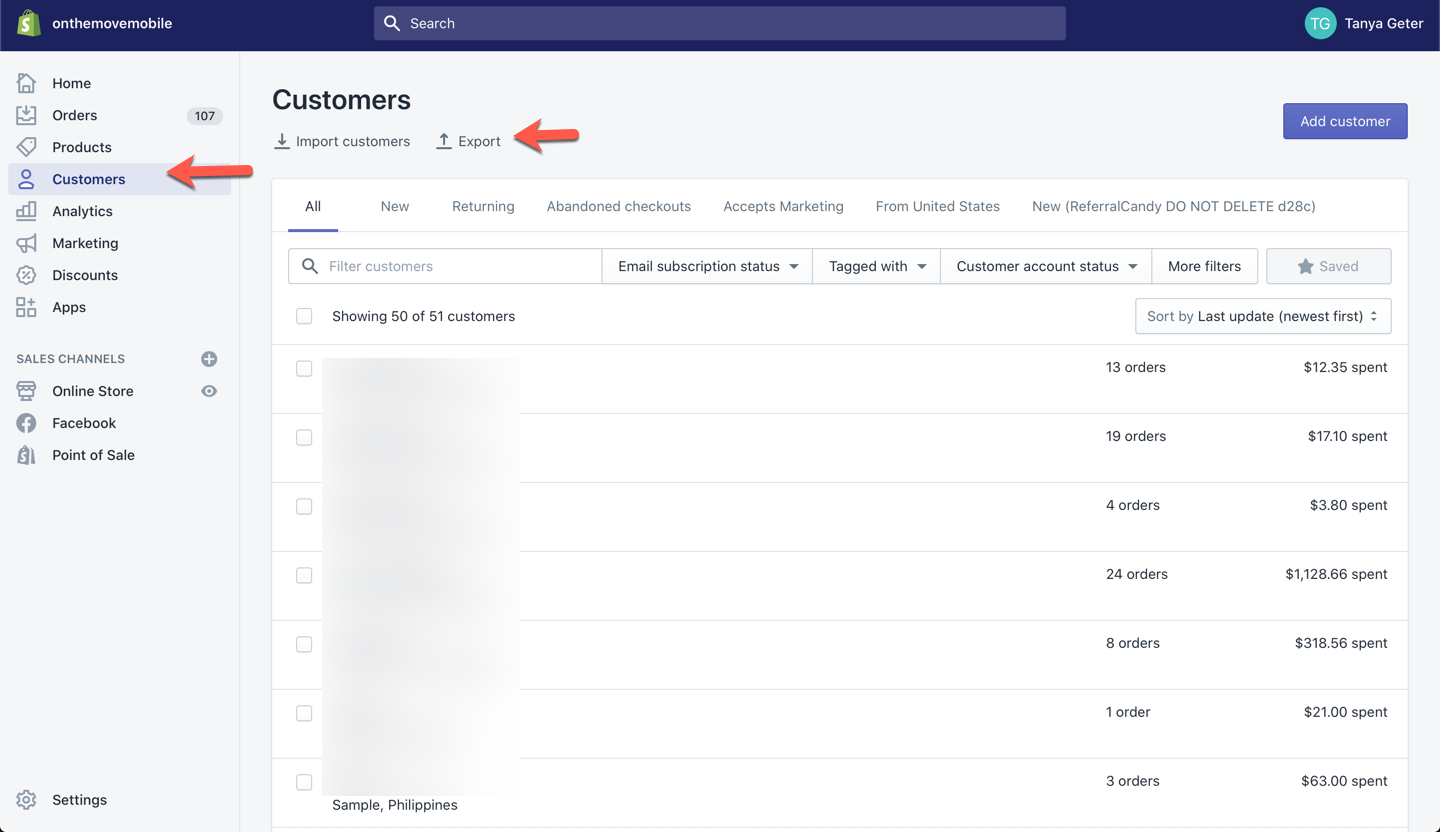Check the customer with 1 order
The height and width of the screenshot is (832, 1440).
304,713
